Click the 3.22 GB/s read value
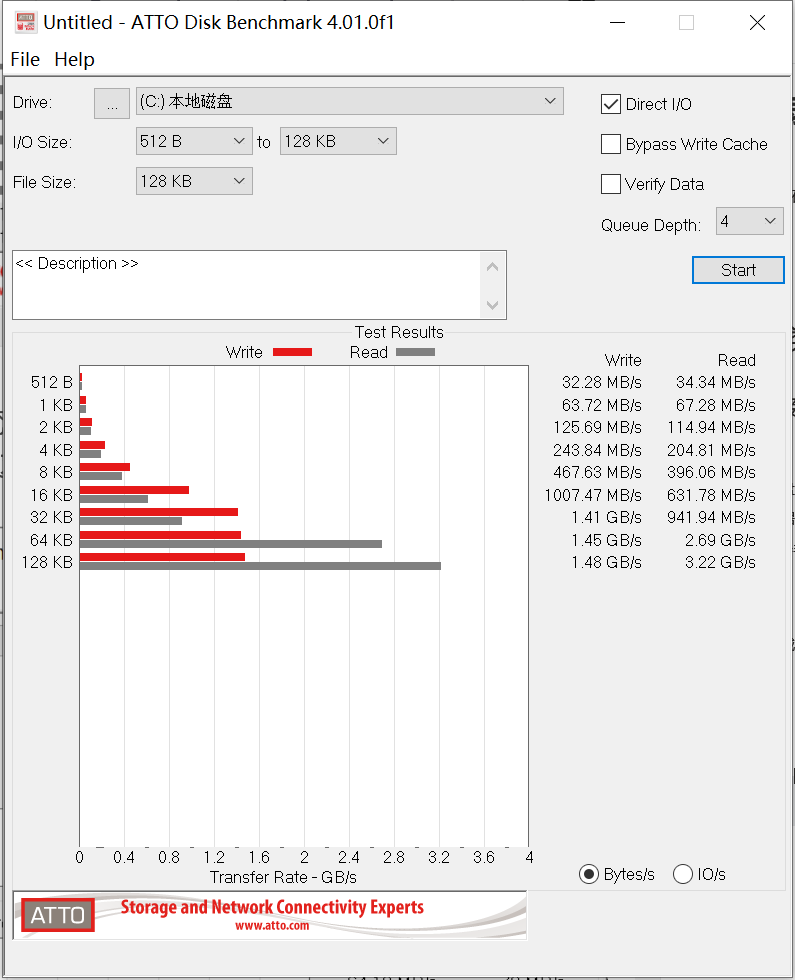This screenshot has height=980, width=795. click(x=720, y=562)
